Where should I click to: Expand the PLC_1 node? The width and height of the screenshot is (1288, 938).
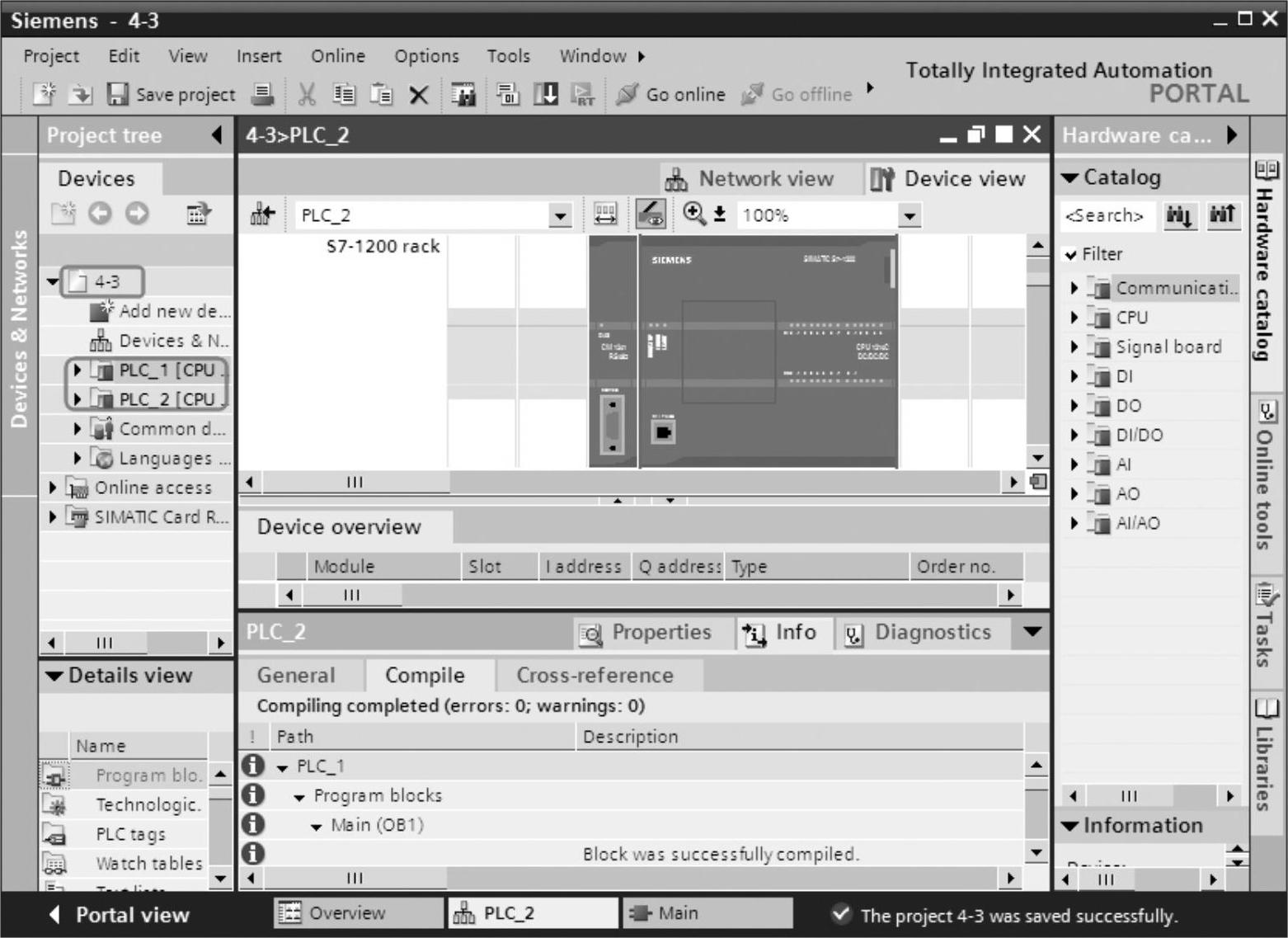pyautogui.click(x=77, y=370)
